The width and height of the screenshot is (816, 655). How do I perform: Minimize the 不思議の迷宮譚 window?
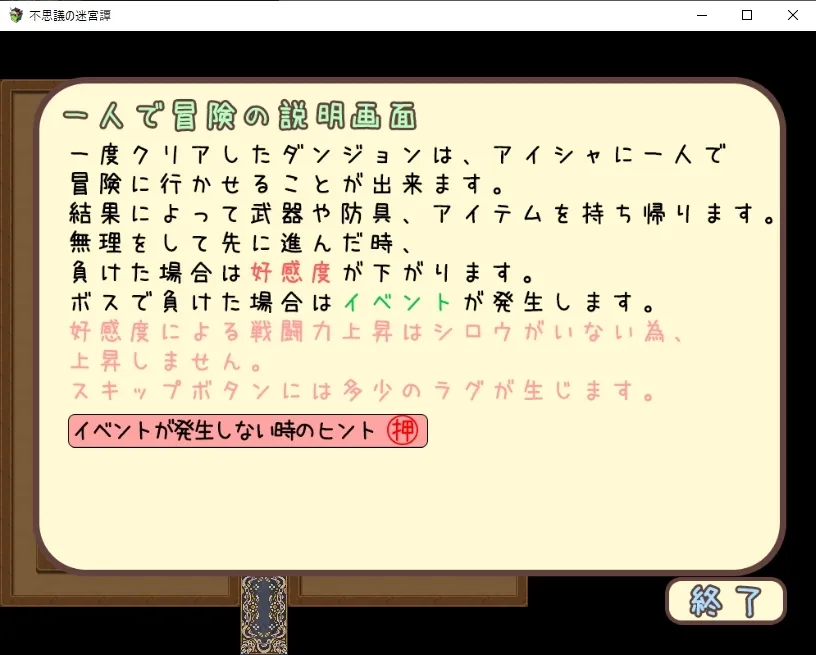tap(701, 15)
